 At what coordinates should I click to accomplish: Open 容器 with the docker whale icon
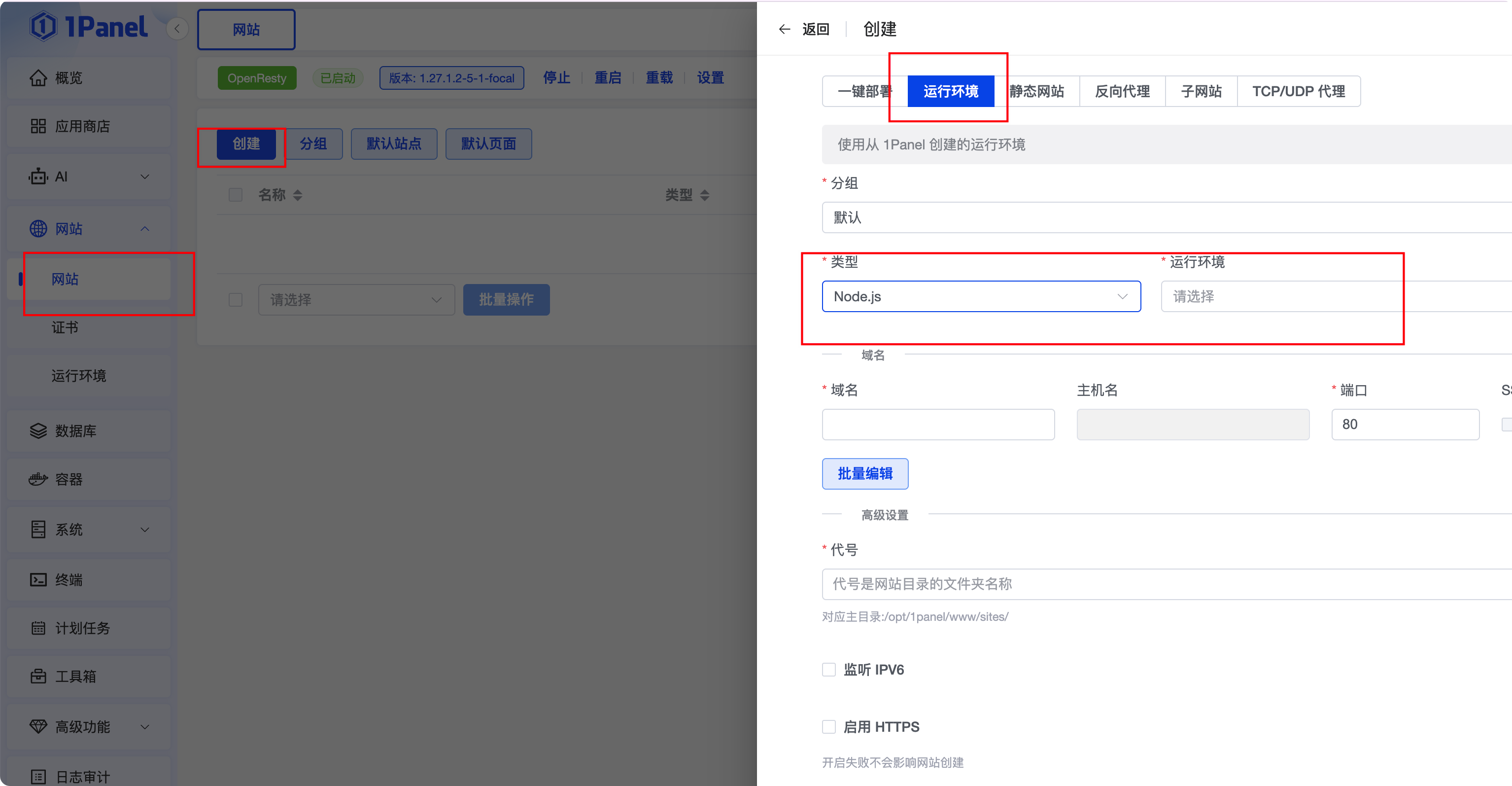pos(38,479)
